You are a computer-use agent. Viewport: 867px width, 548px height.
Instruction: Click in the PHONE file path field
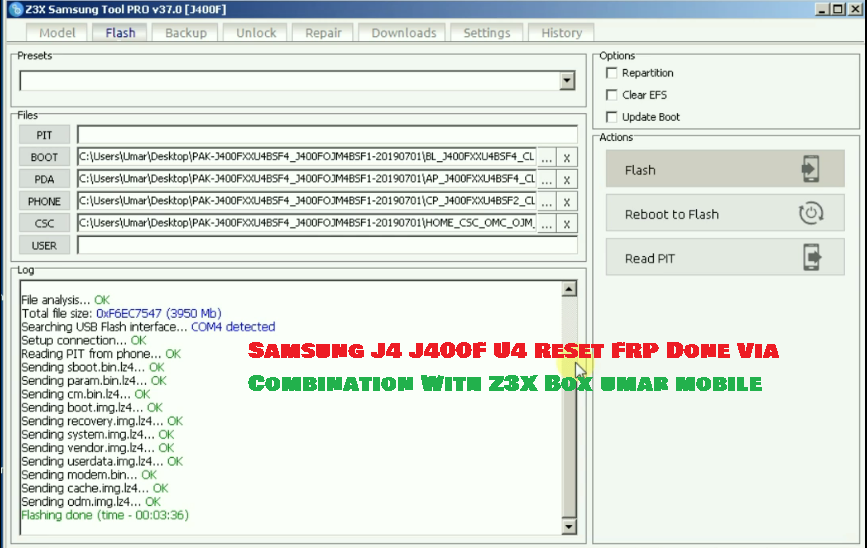(x=307, y=201)
